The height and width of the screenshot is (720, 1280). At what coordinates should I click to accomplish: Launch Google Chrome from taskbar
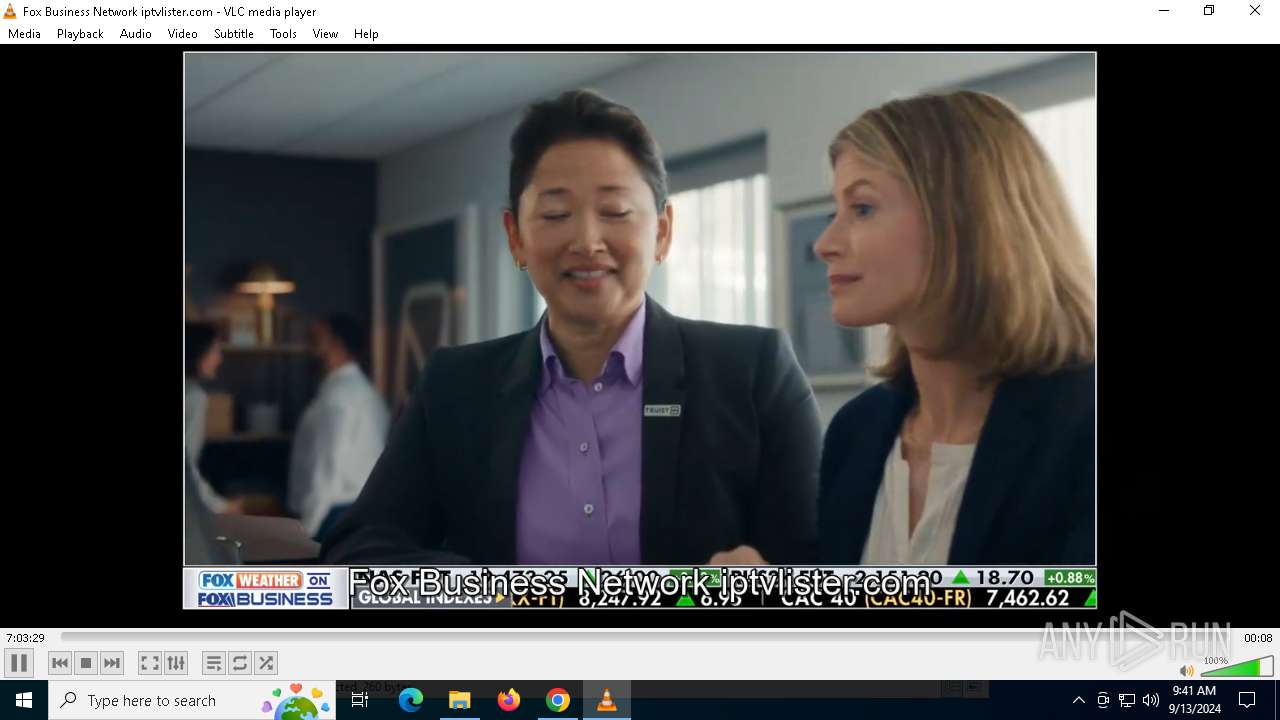(x=558, y=700)
